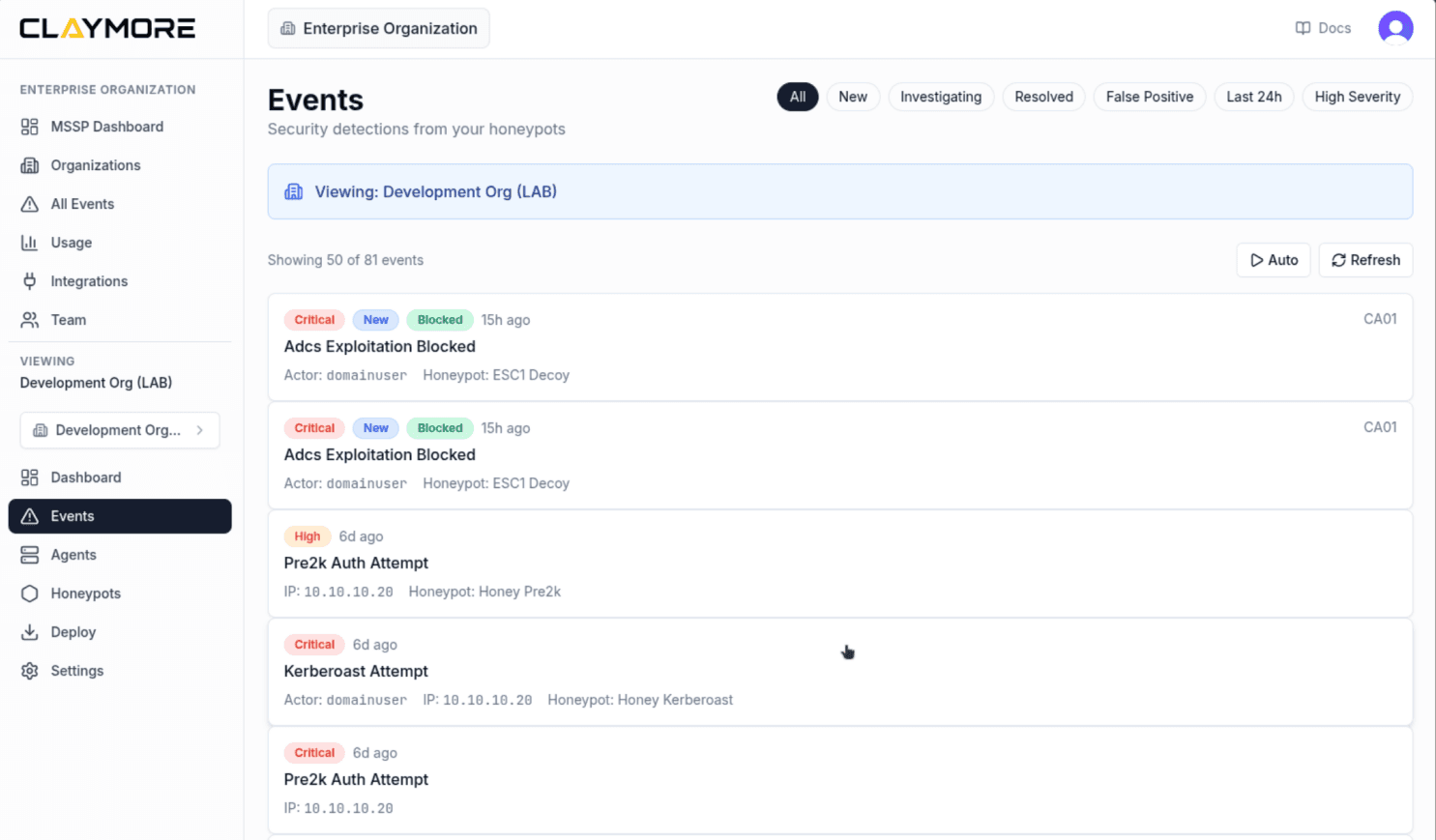Click the Organizations building icon in sidebar
The height and width of the screenshot is (840, 1436).
(30, 165)
